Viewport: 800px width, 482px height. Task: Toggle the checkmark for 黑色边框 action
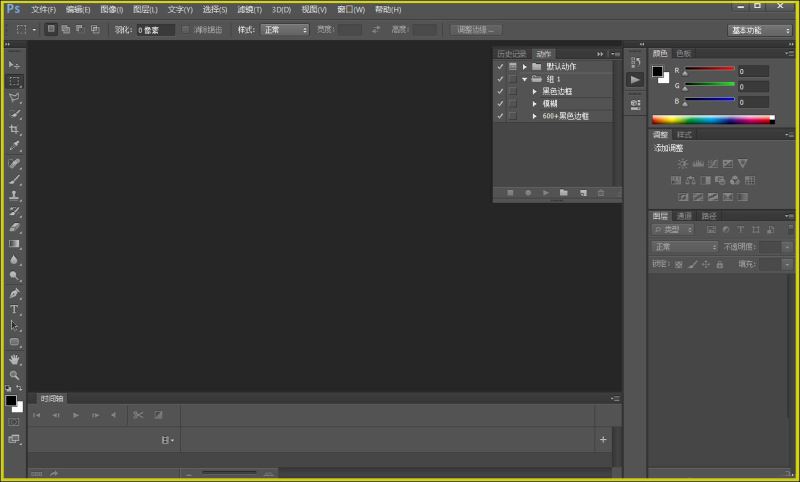(500, 91)
